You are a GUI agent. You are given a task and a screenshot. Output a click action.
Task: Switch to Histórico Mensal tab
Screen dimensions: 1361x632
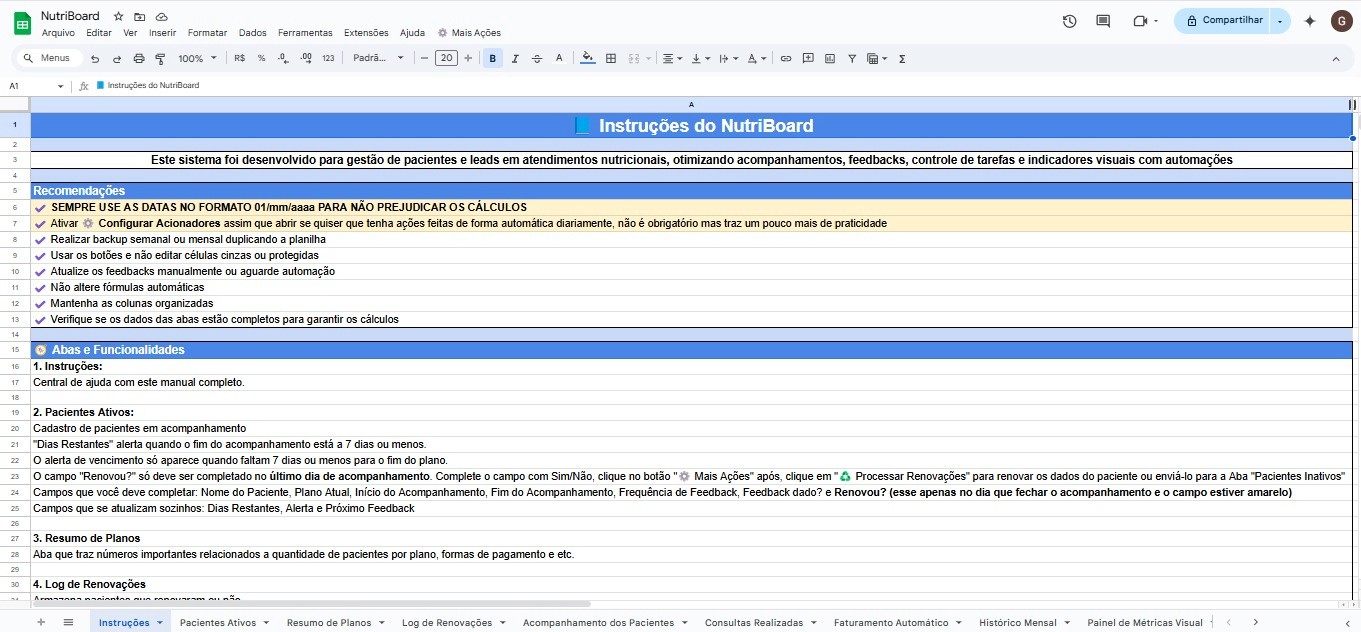point(1018,623)
